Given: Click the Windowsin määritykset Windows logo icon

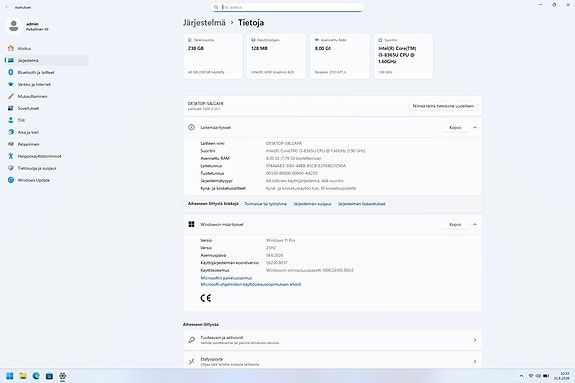Looking at the screenshot, I should pos(191,224).
